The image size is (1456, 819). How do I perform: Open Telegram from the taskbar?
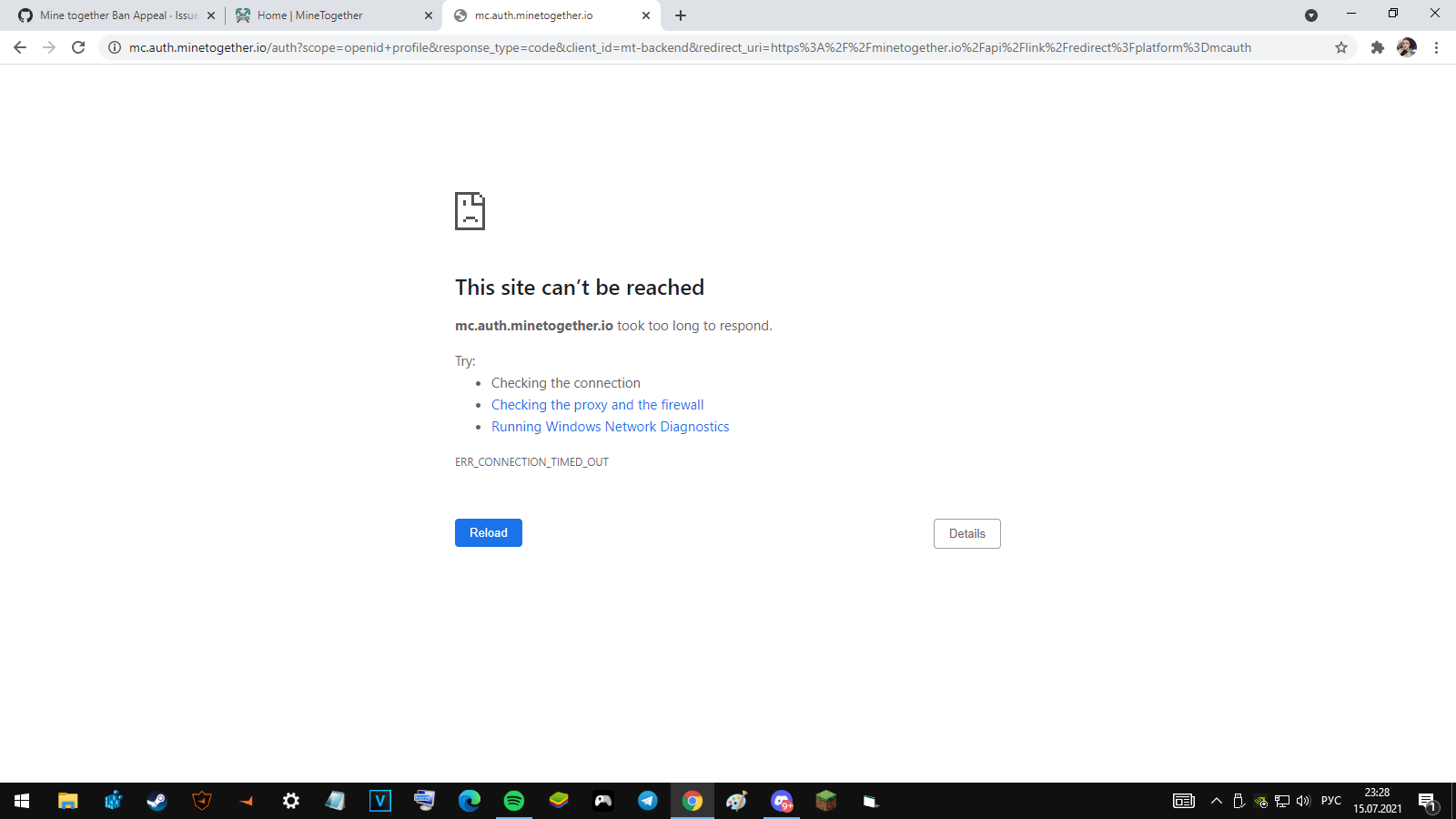pos(647,801)
